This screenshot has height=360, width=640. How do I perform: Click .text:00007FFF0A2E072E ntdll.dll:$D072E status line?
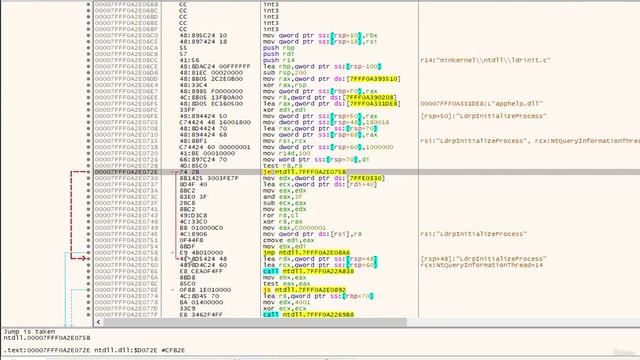tap(94, 350)
